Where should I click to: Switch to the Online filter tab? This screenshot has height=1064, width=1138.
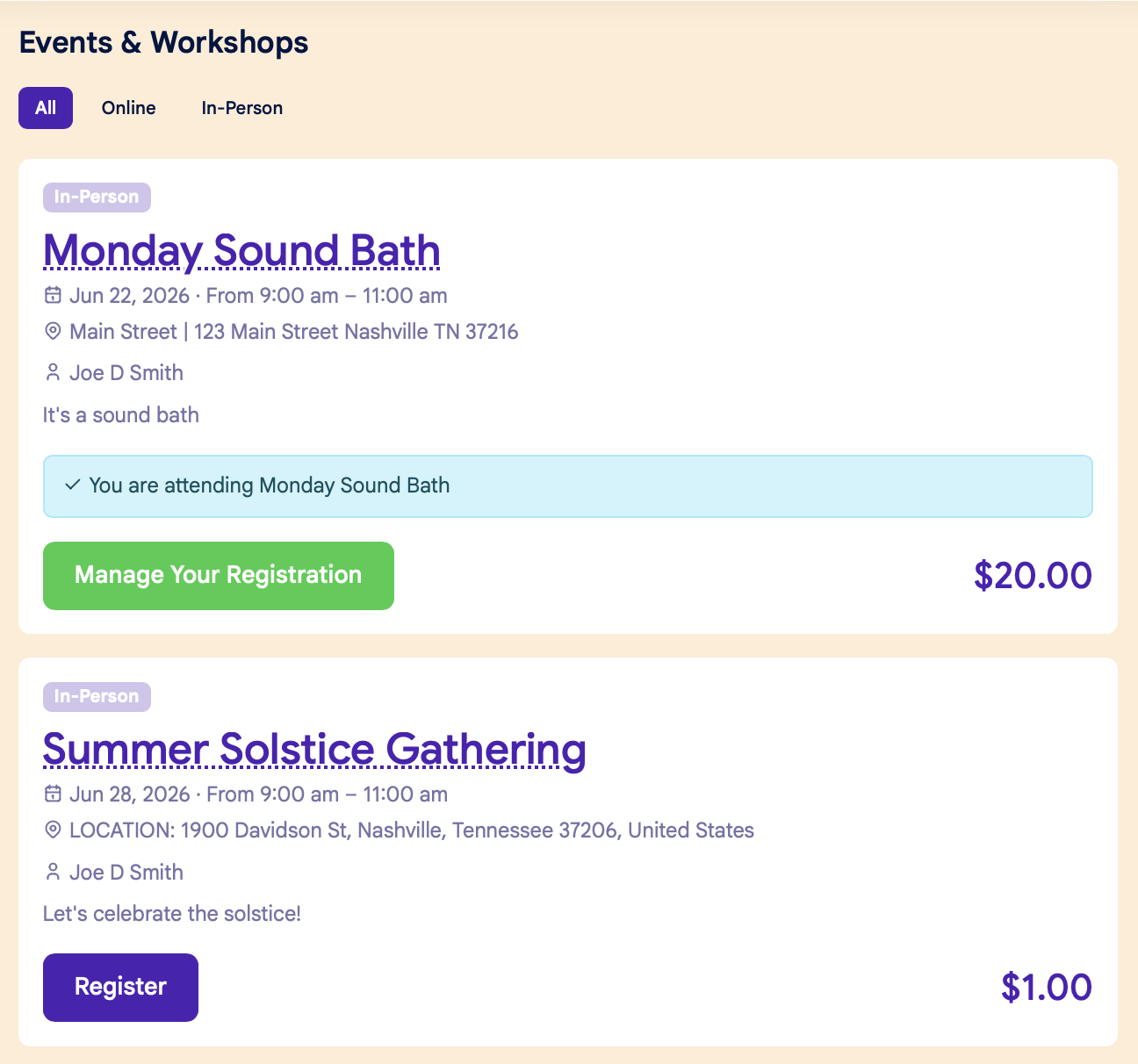[x=128, y=108]
